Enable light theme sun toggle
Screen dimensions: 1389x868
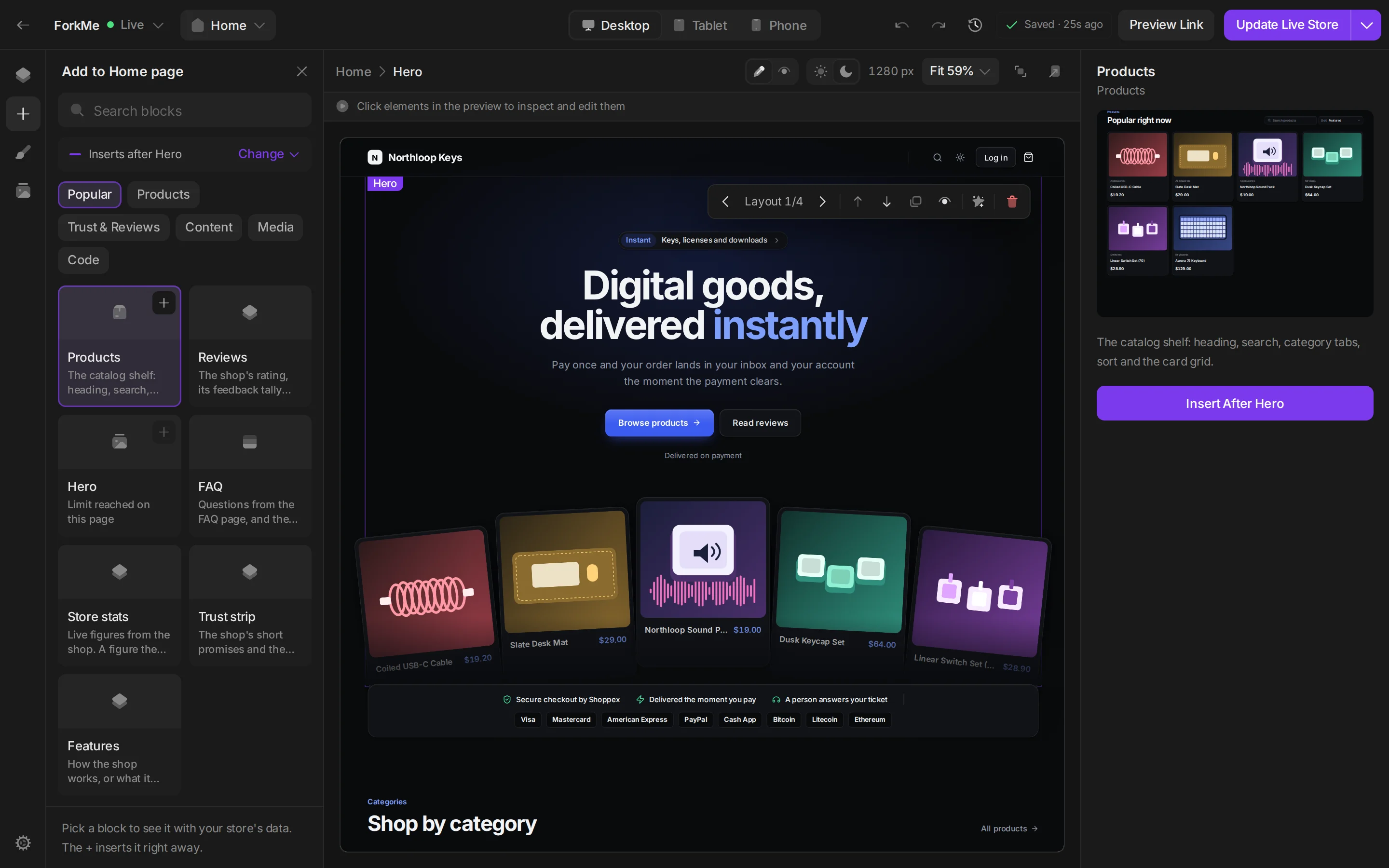tap(820, 71)
